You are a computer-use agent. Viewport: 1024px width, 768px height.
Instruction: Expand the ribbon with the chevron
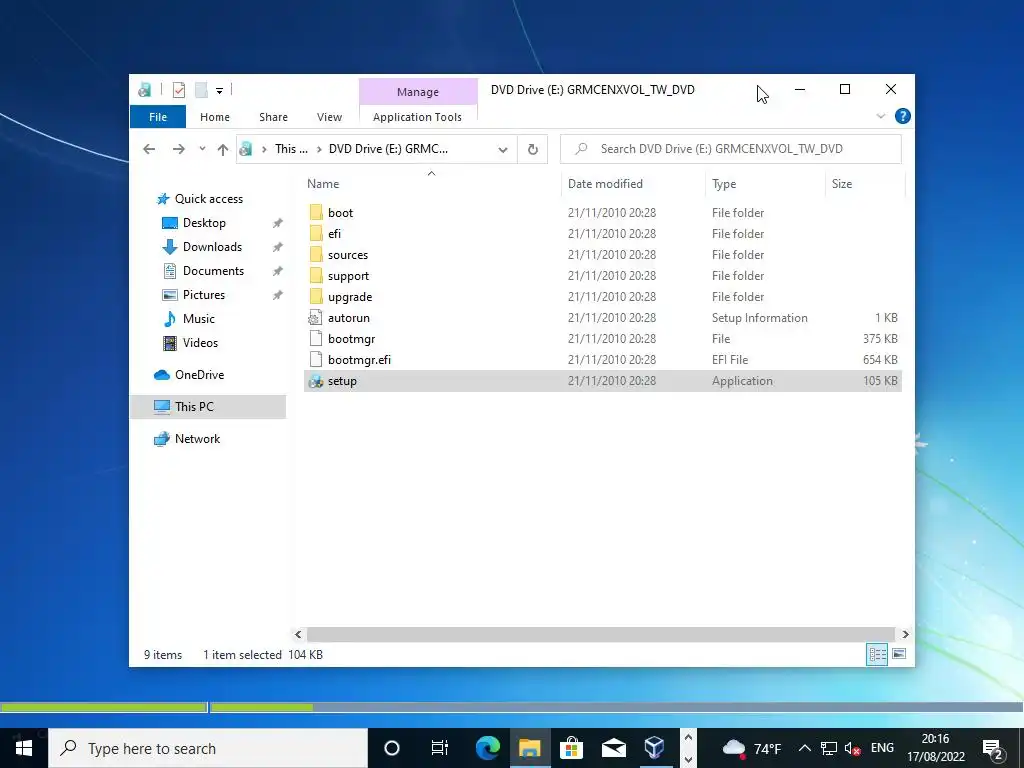[x=880, y=116]
